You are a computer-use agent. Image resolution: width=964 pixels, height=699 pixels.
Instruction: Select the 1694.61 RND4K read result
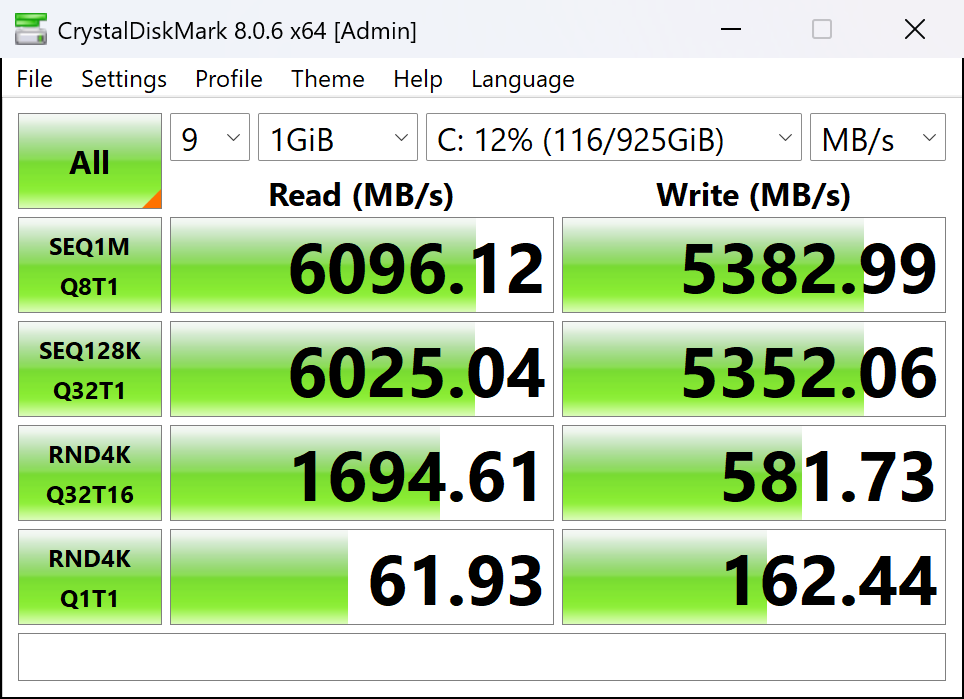pos(362,473)
